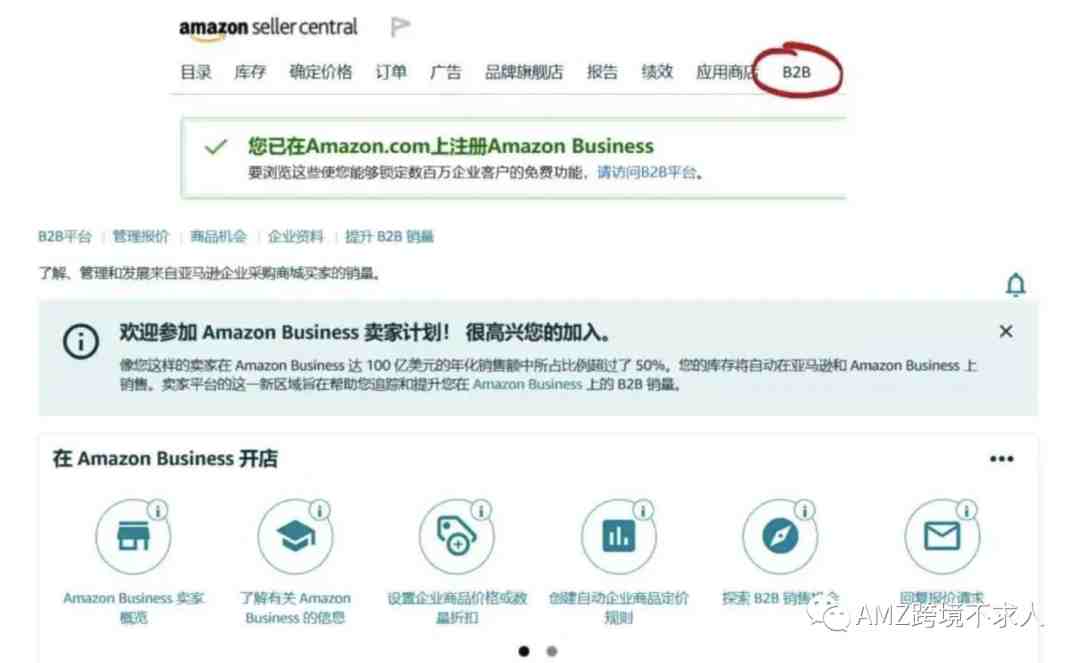Click the Amazon Business link in welcome text

point(528,385)
